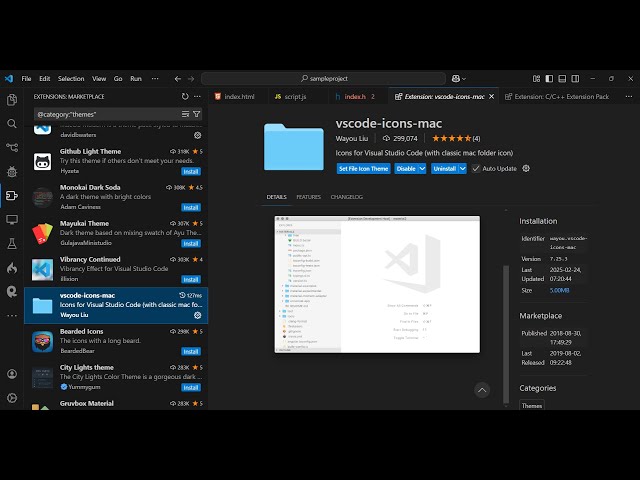Viewport: 640px width, 480px height.
Task: Open the Testing flask icon view
Action: click(x=12, y=243)
